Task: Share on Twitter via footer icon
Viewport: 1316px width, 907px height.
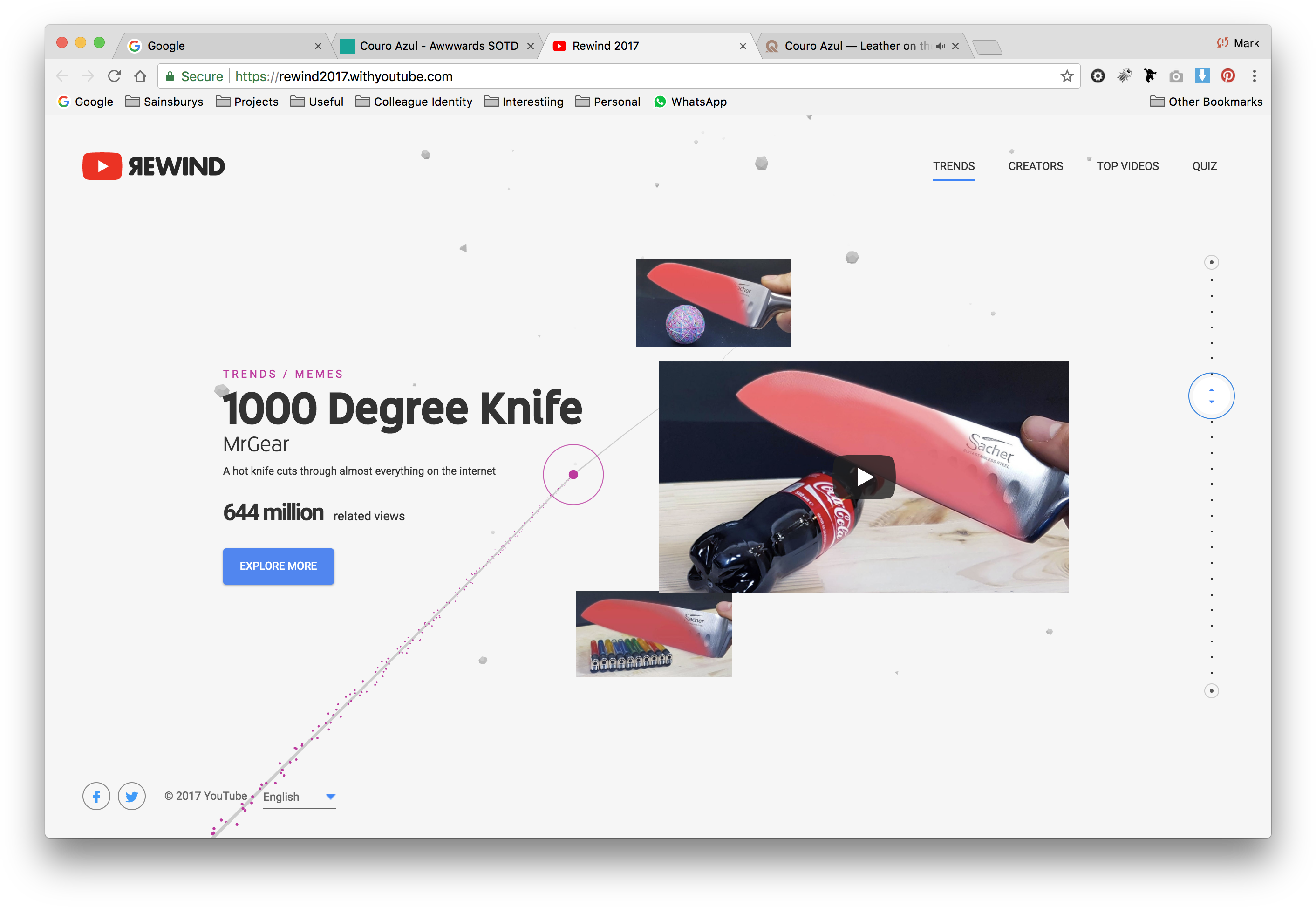Action: [132, 797]
